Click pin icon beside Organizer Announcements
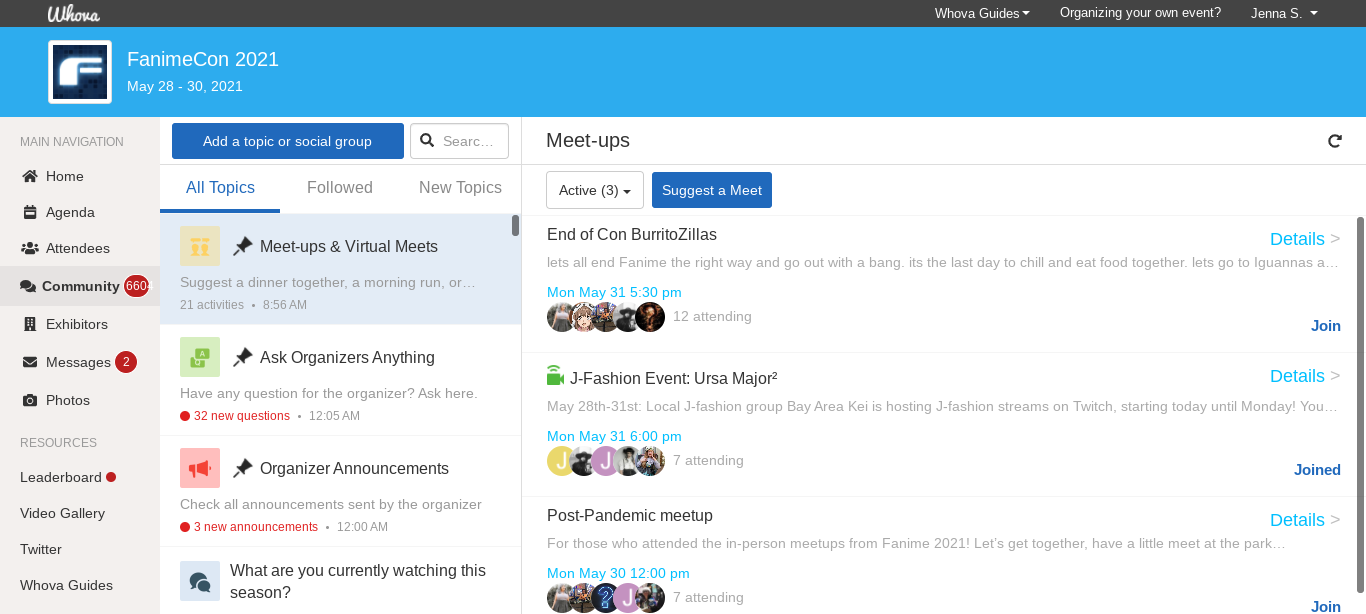 coord(242,468)
